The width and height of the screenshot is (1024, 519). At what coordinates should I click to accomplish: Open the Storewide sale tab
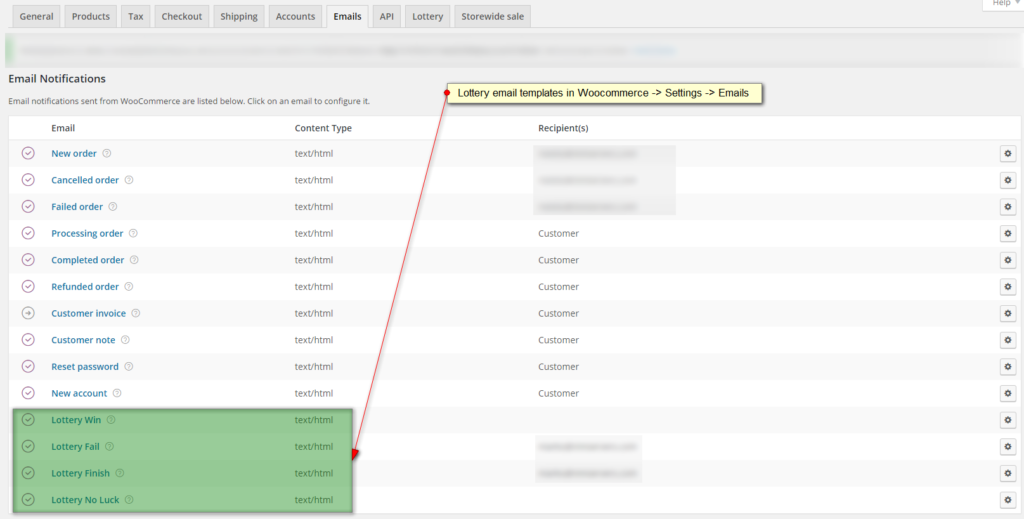click(492, 16)
